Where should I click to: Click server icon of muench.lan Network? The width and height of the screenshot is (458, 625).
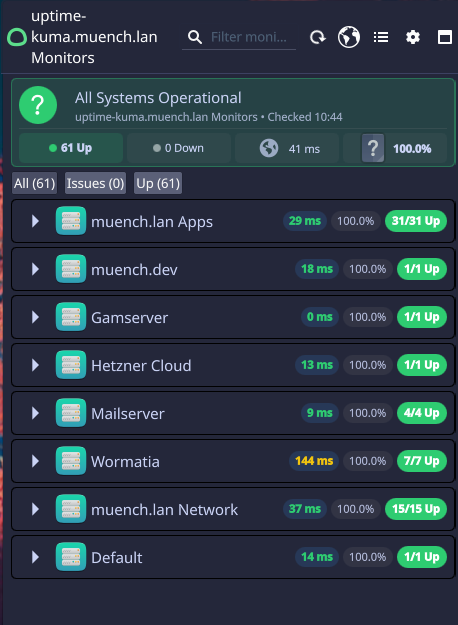[x=71, y=509]
